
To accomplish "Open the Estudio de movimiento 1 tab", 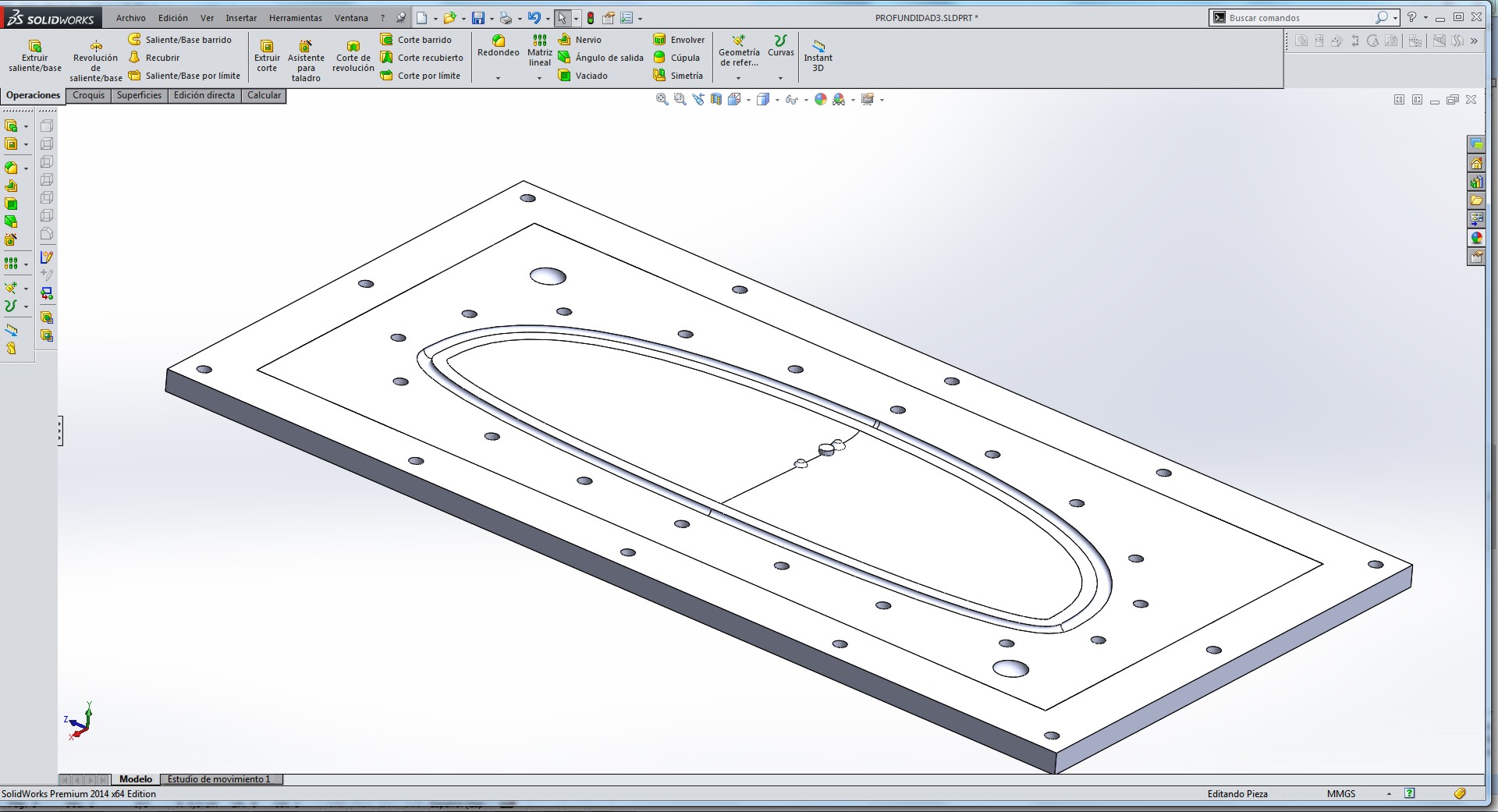I will [x=218, y=779].
